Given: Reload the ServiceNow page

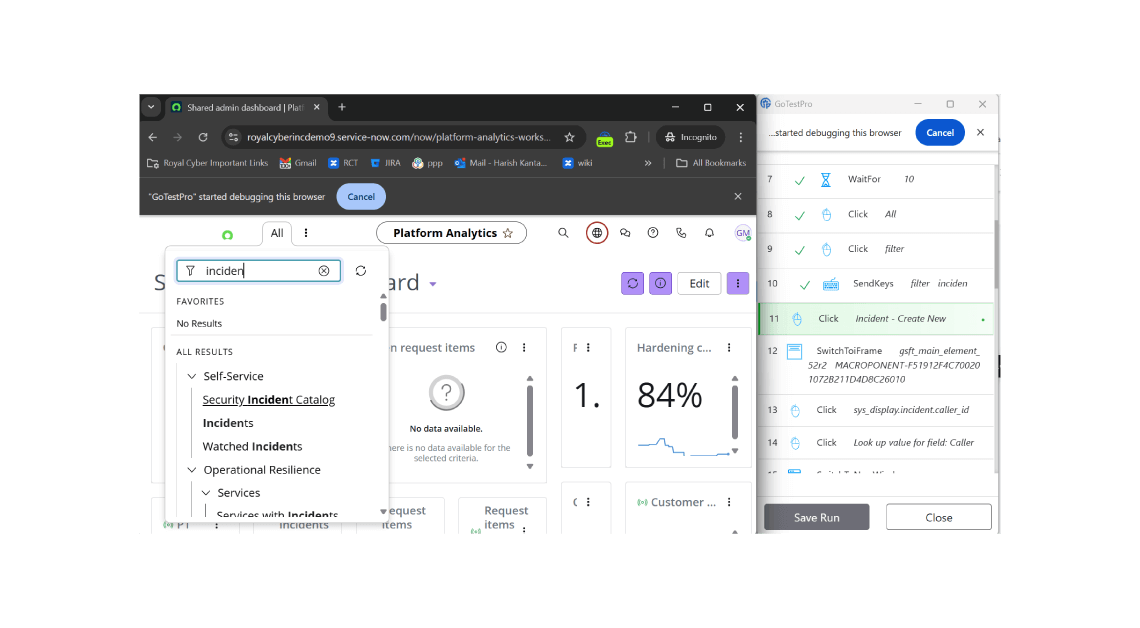Looking at the screenshot, I should [x=203, y=137].
